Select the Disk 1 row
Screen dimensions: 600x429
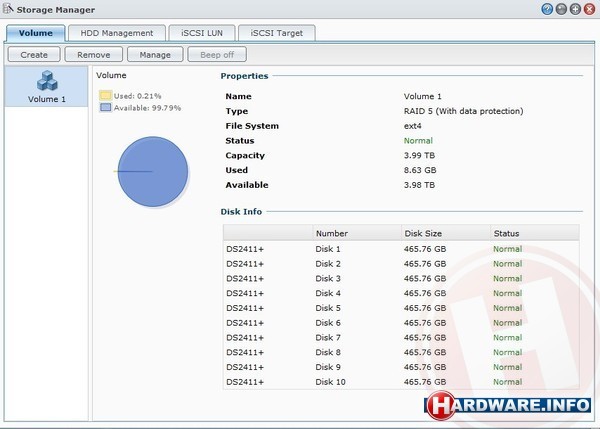tap(401, 249)
